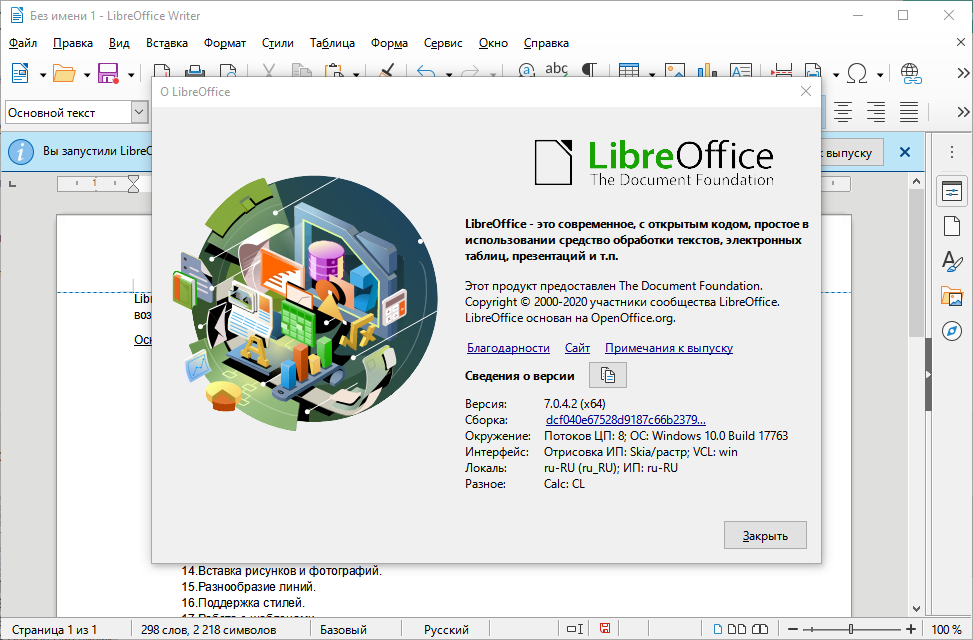Toggle justified alignment

909,112
